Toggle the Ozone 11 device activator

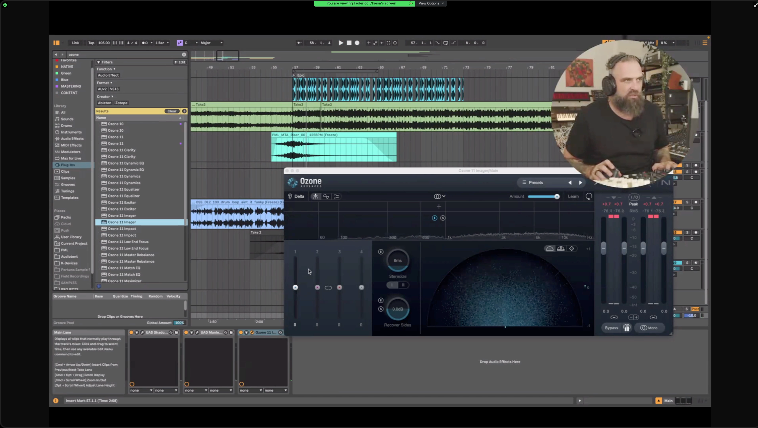241,333
